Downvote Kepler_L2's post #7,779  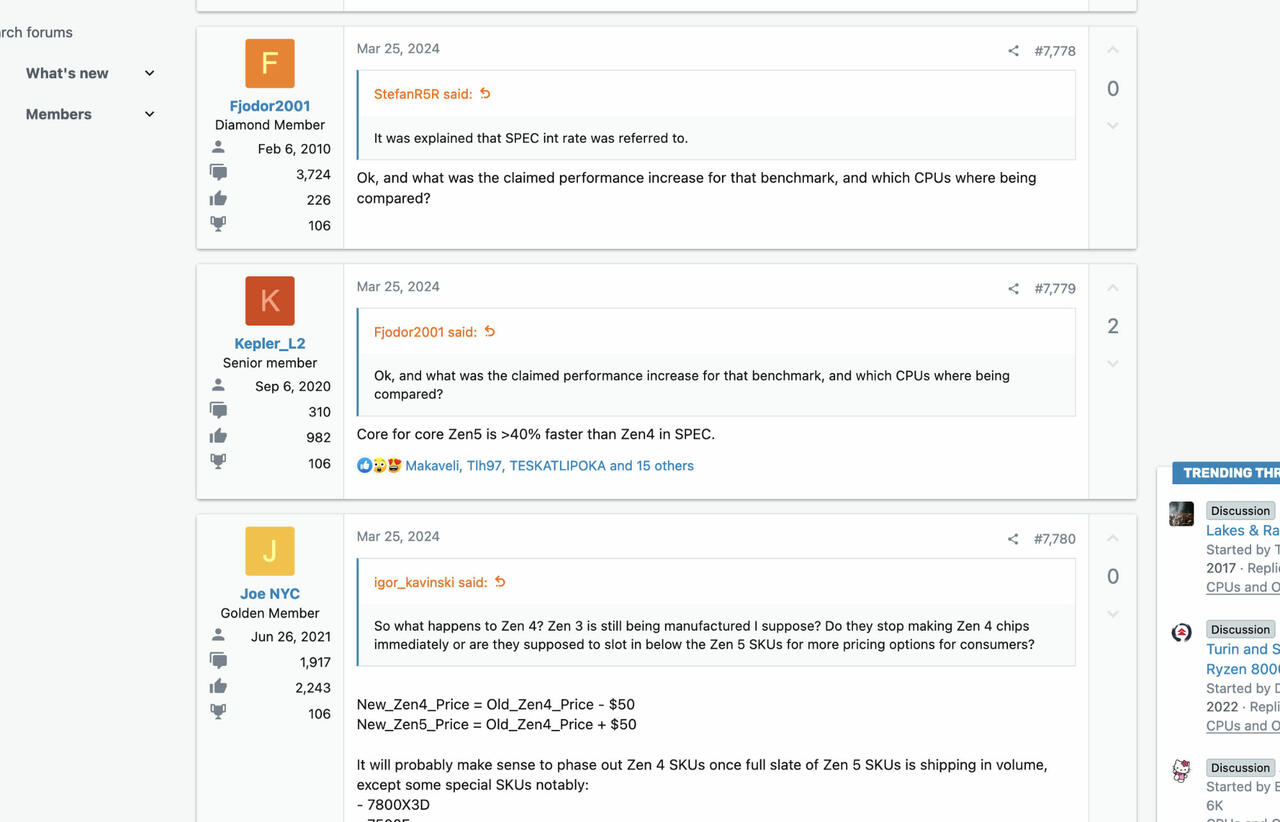(x=1113, y=364)
